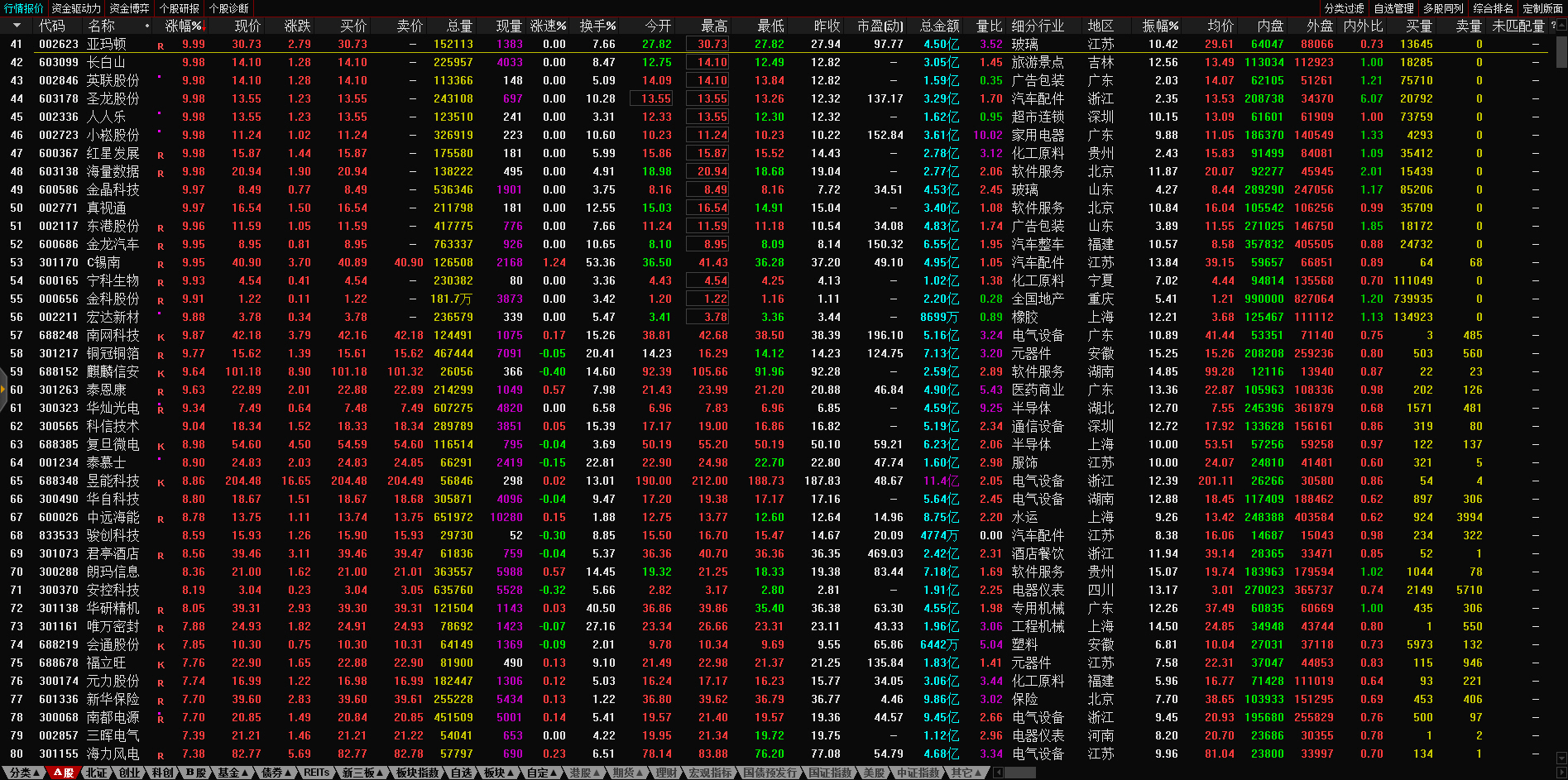1568x780 pixels.
Task: Click the R marker beside 亚玛顿
Action: pyautogui.click(x=161, y=46)
